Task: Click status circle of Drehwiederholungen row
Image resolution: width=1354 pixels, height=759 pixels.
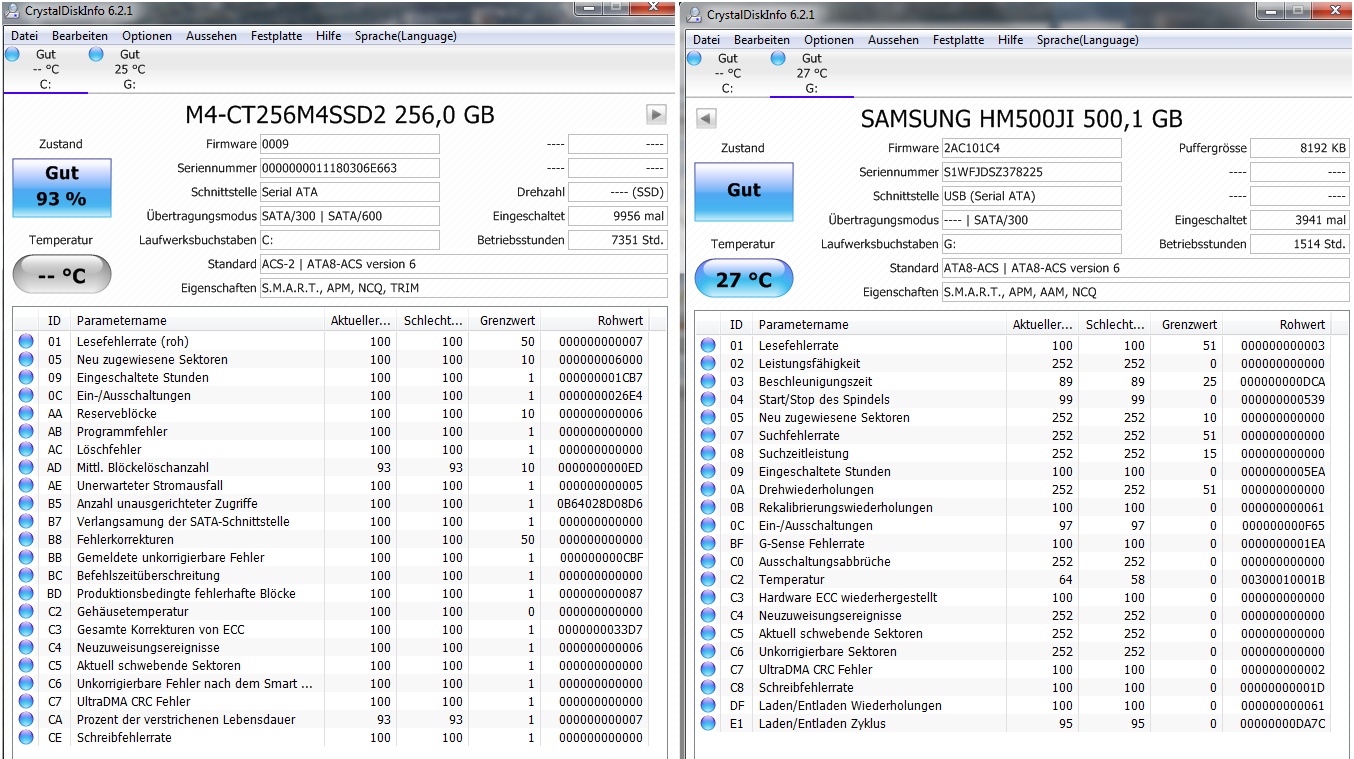Action: (708, 490)
